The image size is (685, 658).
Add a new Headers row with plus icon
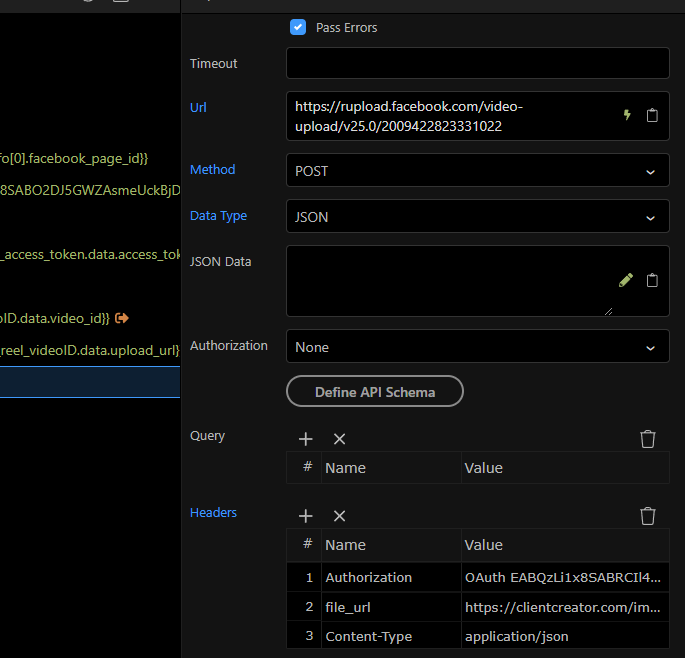click(306, 516)
